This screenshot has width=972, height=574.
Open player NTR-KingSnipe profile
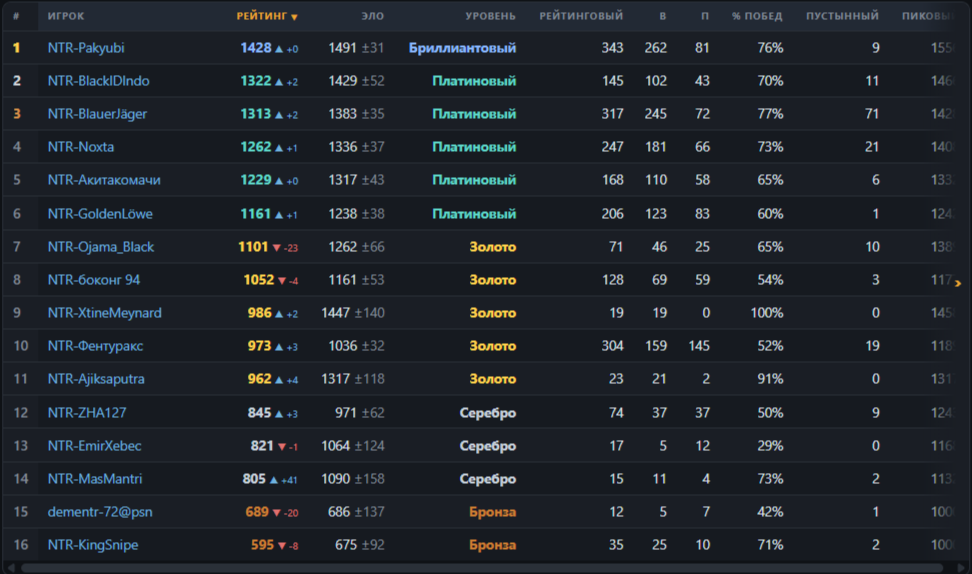pos(93,545)
